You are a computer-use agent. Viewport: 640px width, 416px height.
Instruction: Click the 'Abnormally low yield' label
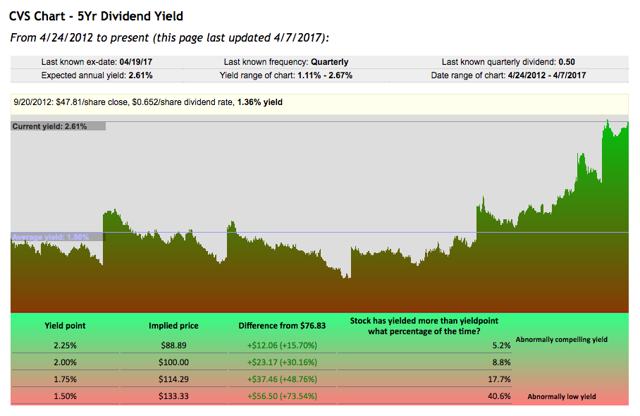point(562,396)
